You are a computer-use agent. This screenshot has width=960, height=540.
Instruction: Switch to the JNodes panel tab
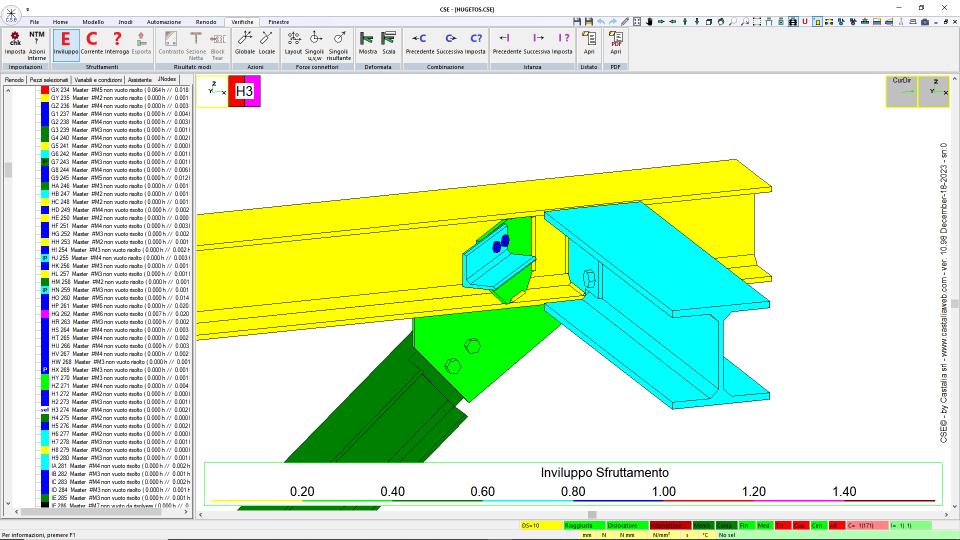tap(167, 80)
